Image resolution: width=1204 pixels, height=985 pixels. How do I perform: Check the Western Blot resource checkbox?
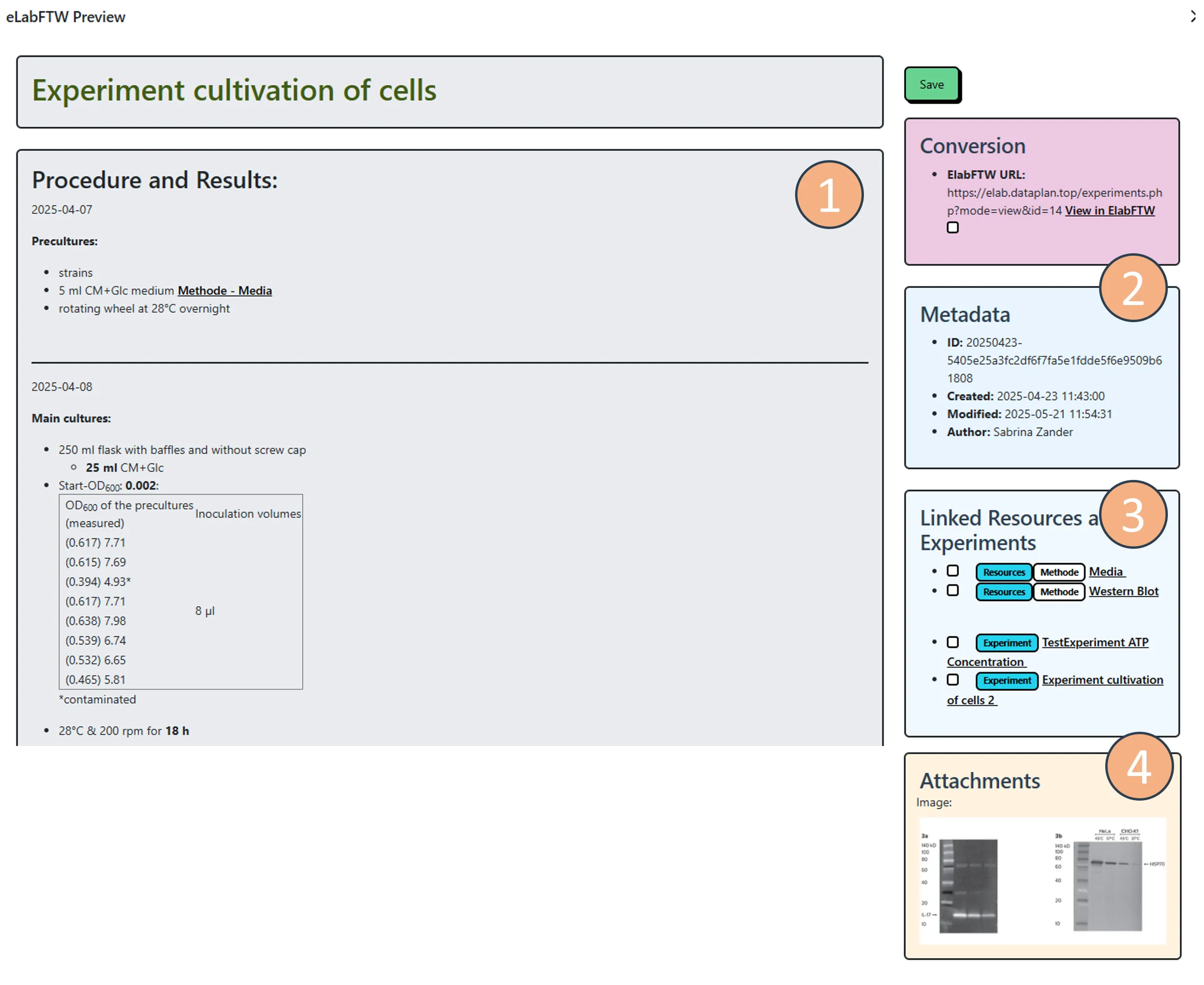(953, 591)
